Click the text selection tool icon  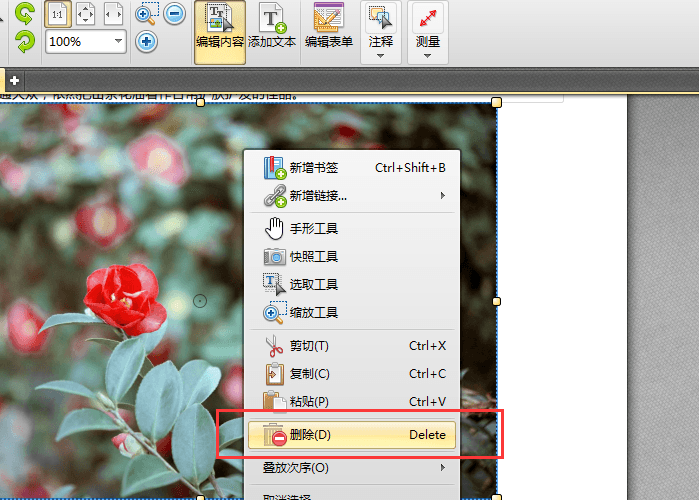[x=275, y=285]
